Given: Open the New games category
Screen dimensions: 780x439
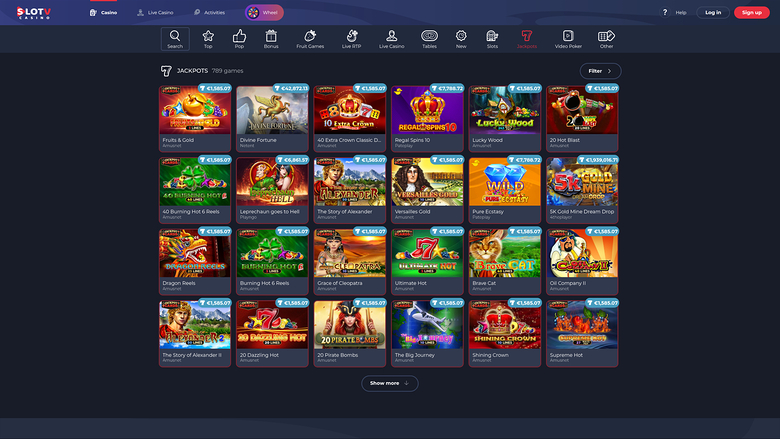Looking at the screenshot, I should pyautogui.click(x=461, y=39).
